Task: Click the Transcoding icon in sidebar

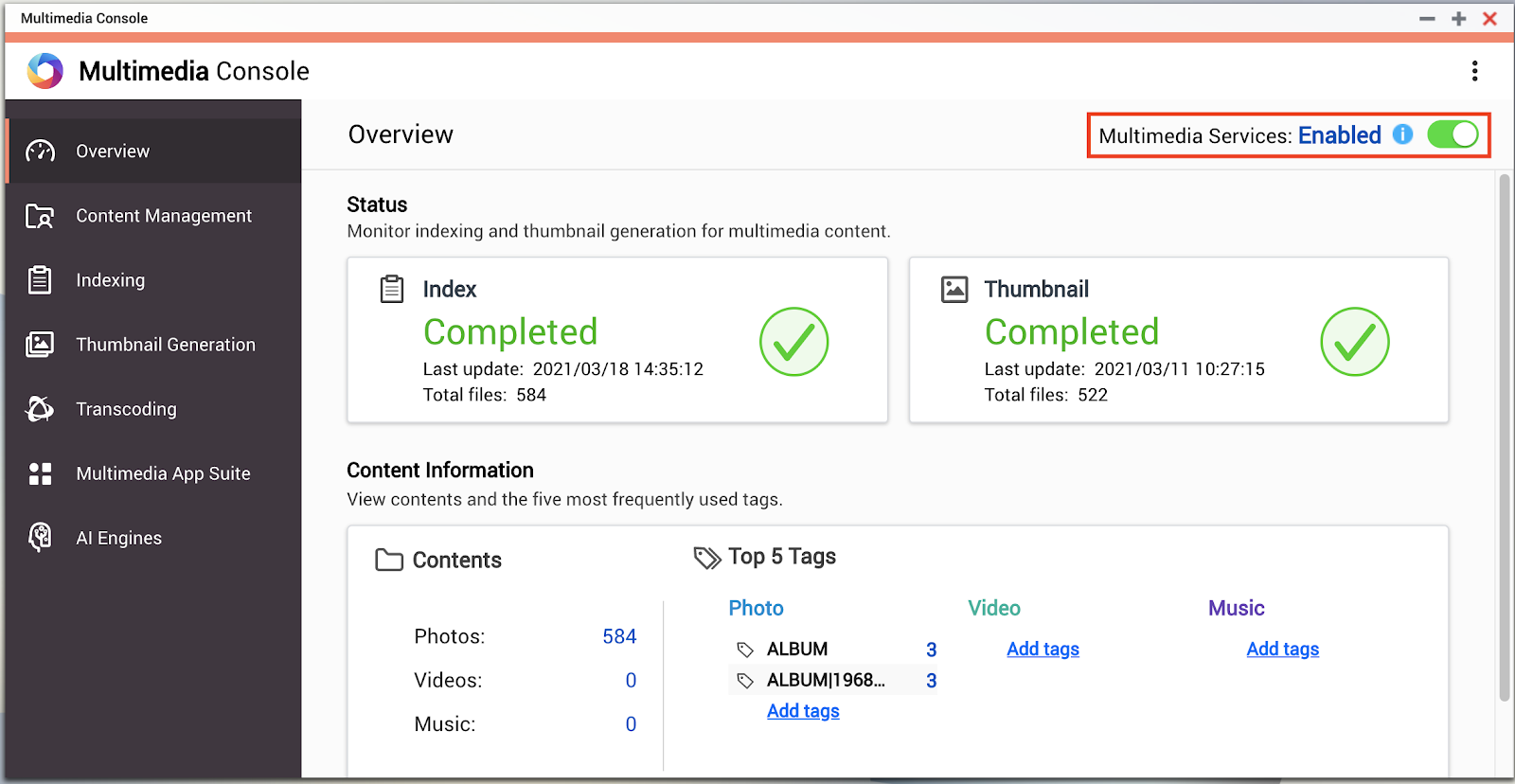Action: pos(40,409)
